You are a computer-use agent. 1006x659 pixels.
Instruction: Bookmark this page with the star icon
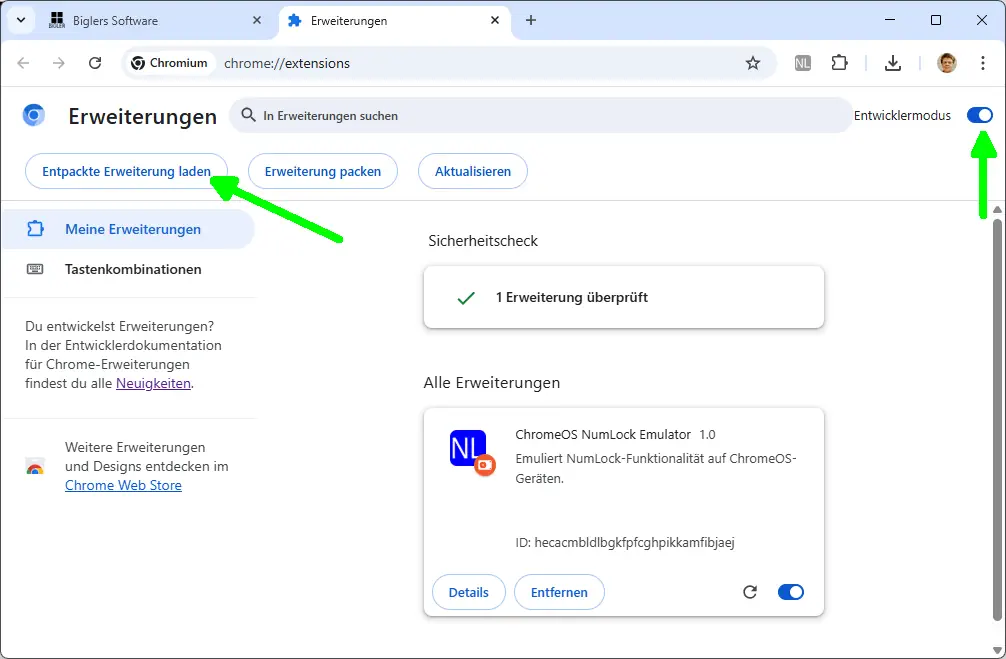(753, 63)
